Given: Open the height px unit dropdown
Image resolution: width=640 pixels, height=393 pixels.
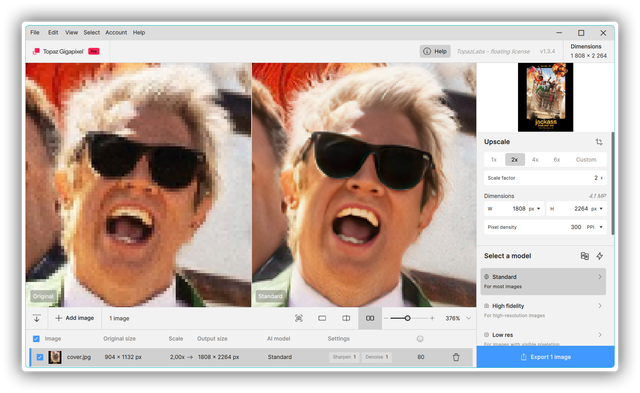Looking at the screenshot, I should [x=597, y=209].
